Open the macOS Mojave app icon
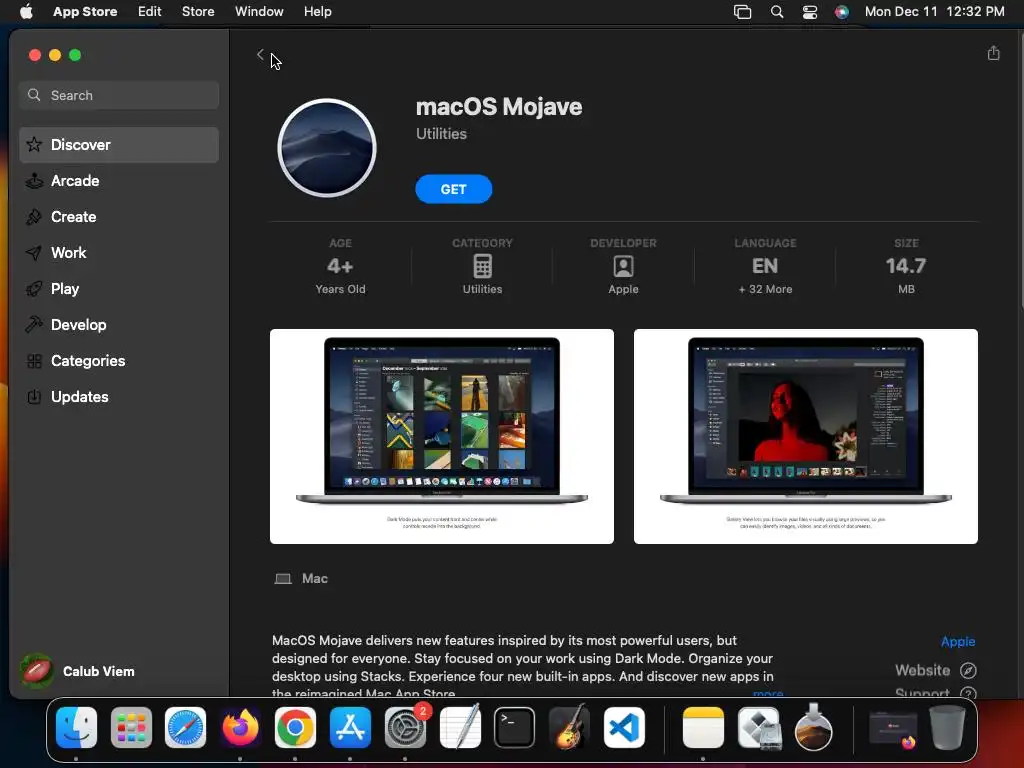Screen dimensions: 1024x768 click(x=327, y=148)
